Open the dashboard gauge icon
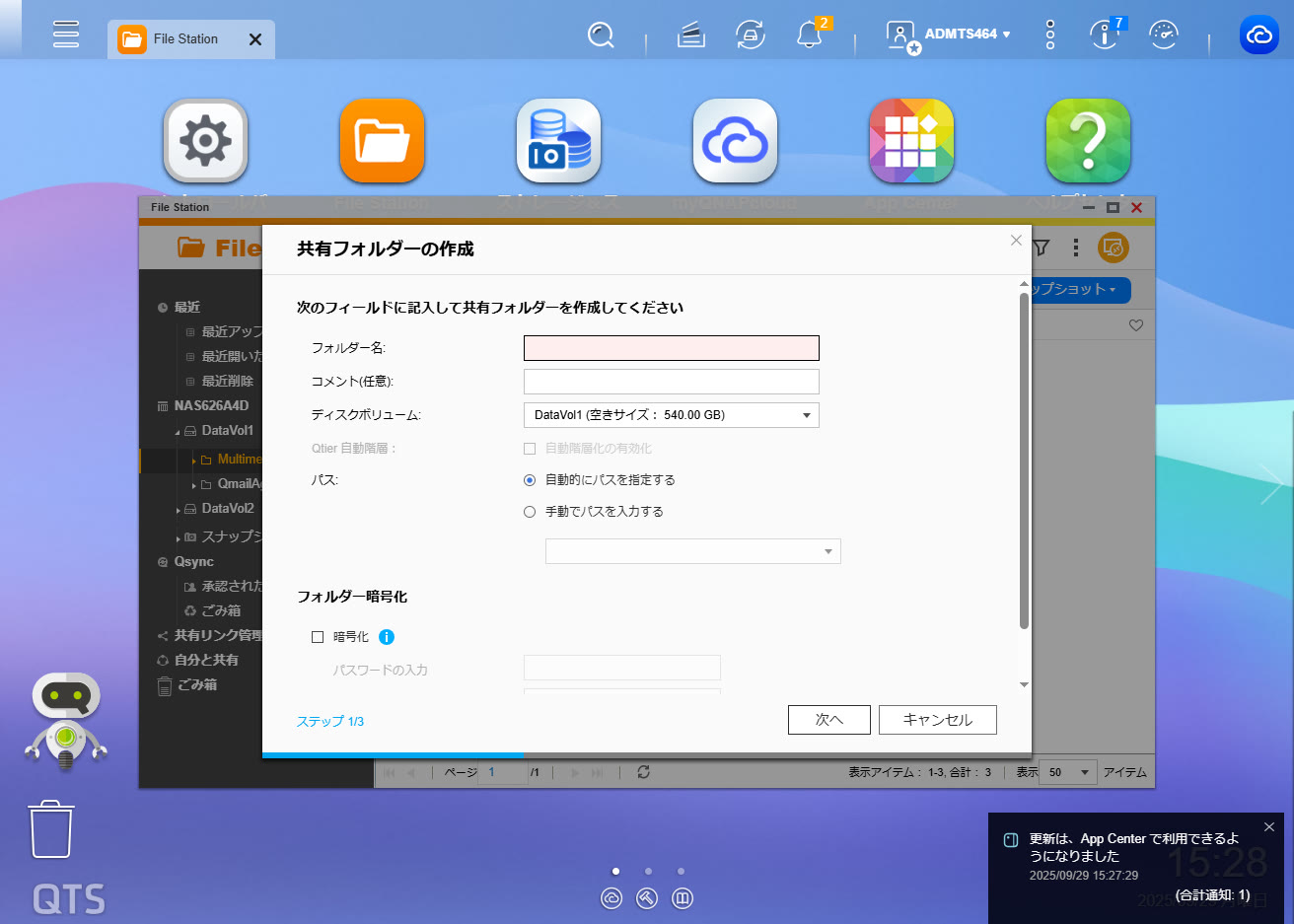 pyautogui.click(x=1164, y=36)
